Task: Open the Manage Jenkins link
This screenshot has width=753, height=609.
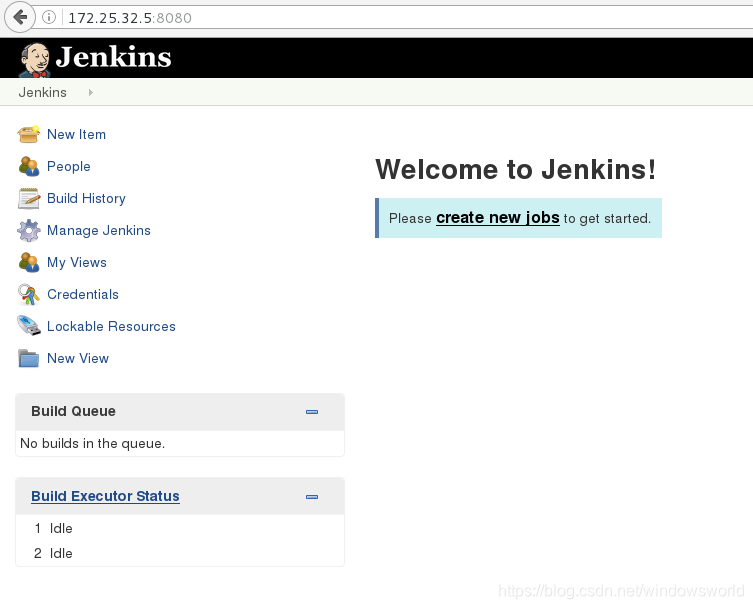Action: 99,231
